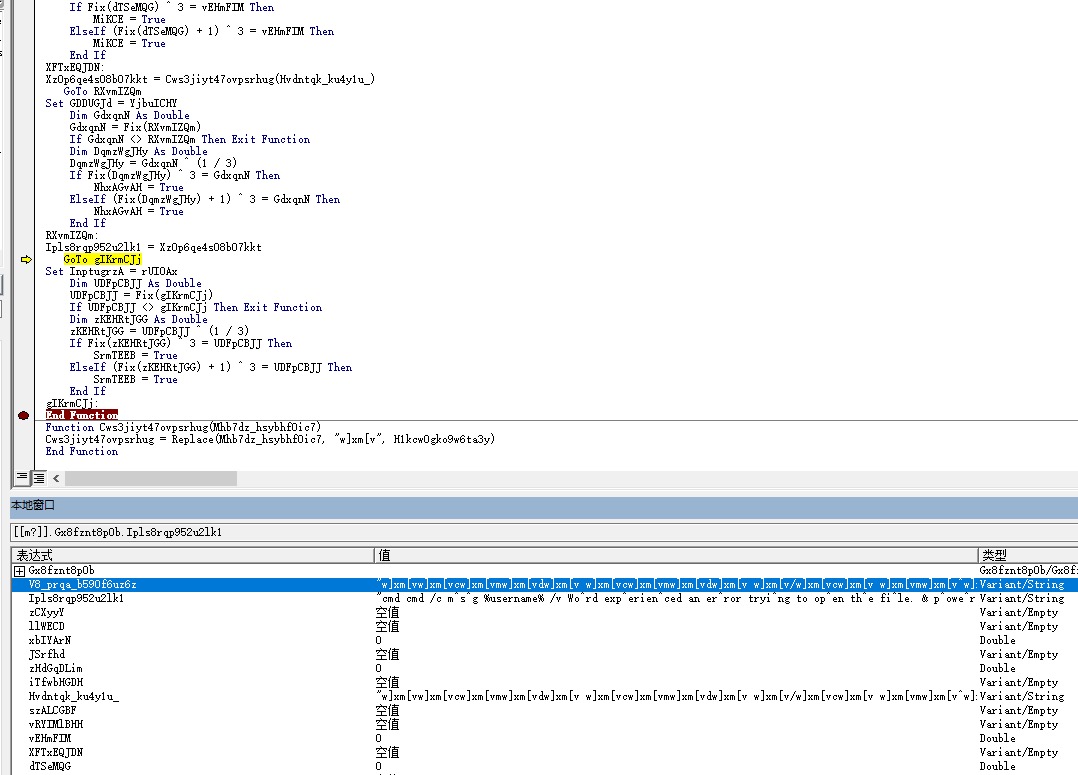This screenshot has height=775, width=1078.
Task: Select the V8_prqa_b590f6uz6z variable row
Action: pos(544,585)
